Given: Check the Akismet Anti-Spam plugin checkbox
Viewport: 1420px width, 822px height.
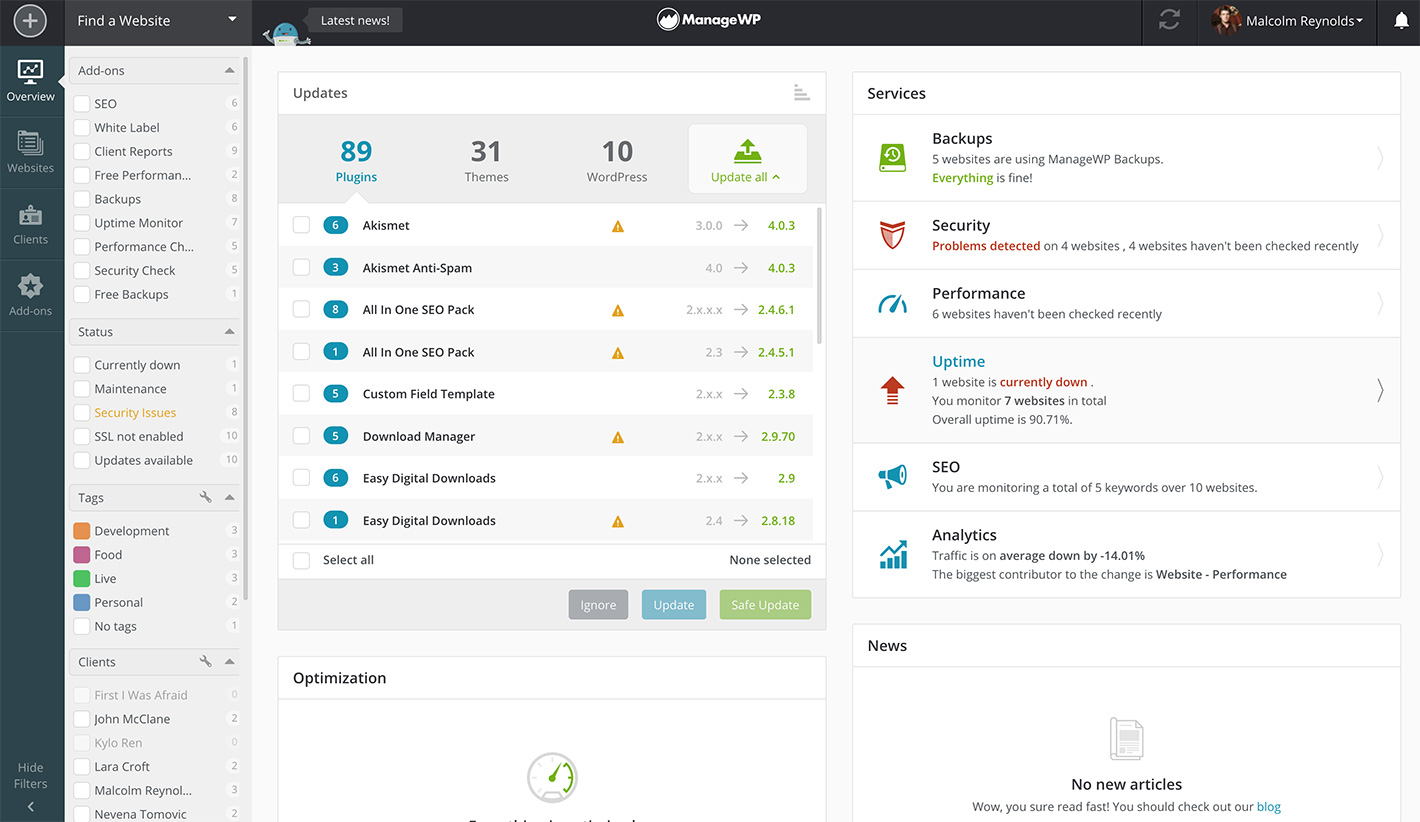Looking at the screenshot, I should tap(301, 268).
